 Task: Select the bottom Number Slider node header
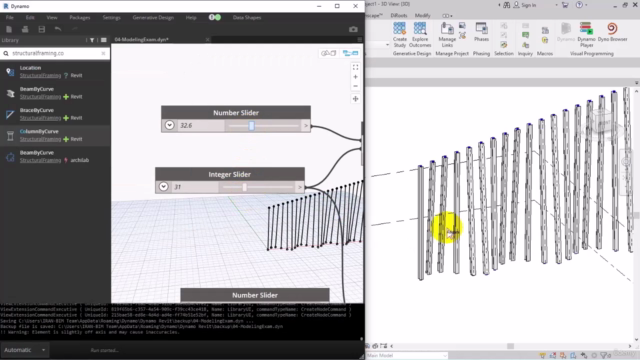(x=255, y=295)
